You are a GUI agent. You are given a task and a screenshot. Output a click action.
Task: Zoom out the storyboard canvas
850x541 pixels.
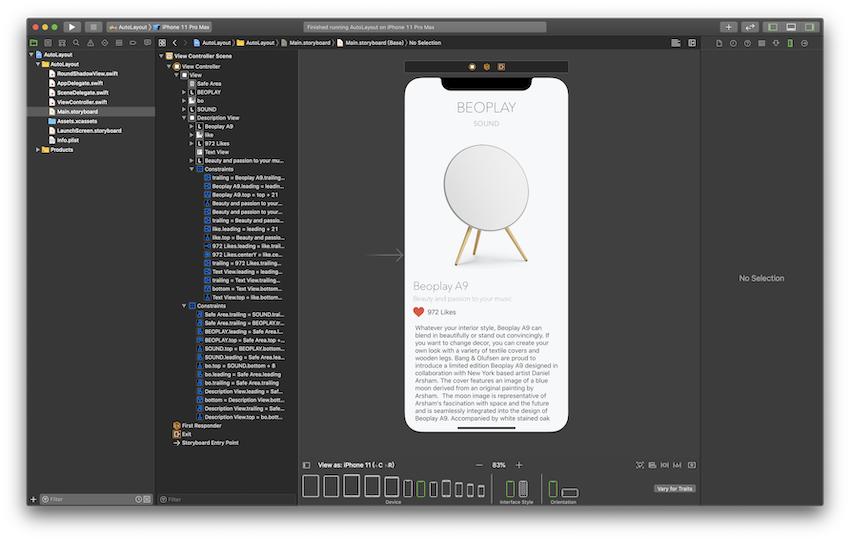click(479, 465)
